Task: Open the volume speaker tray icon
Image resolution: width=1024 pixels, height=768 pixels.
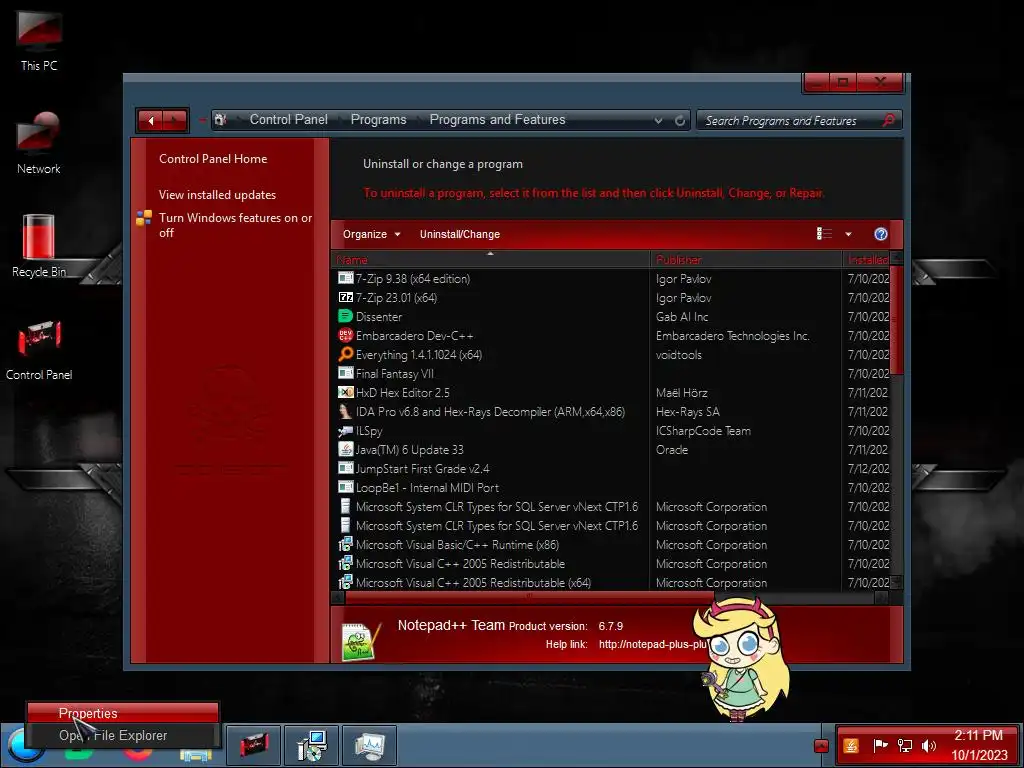Action: [x=928, y=745]
